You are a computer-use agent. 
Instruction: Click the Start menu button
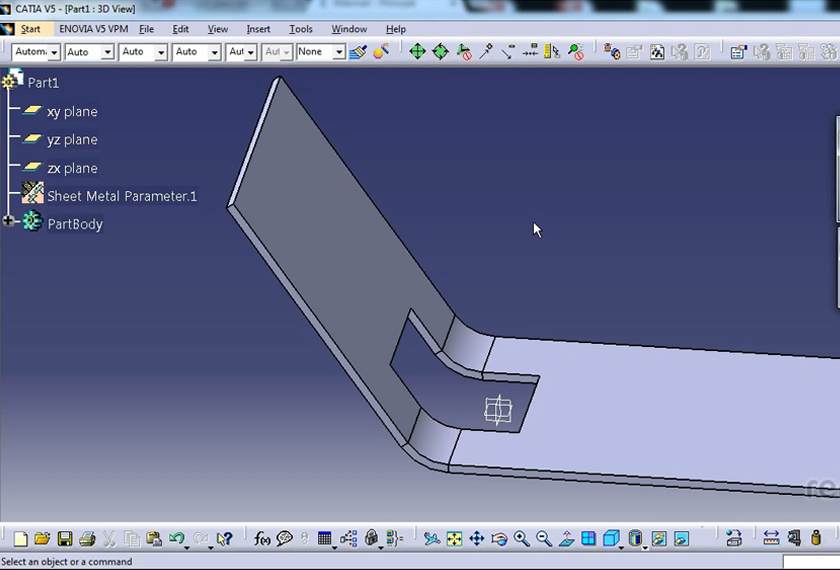click(30, 29)
